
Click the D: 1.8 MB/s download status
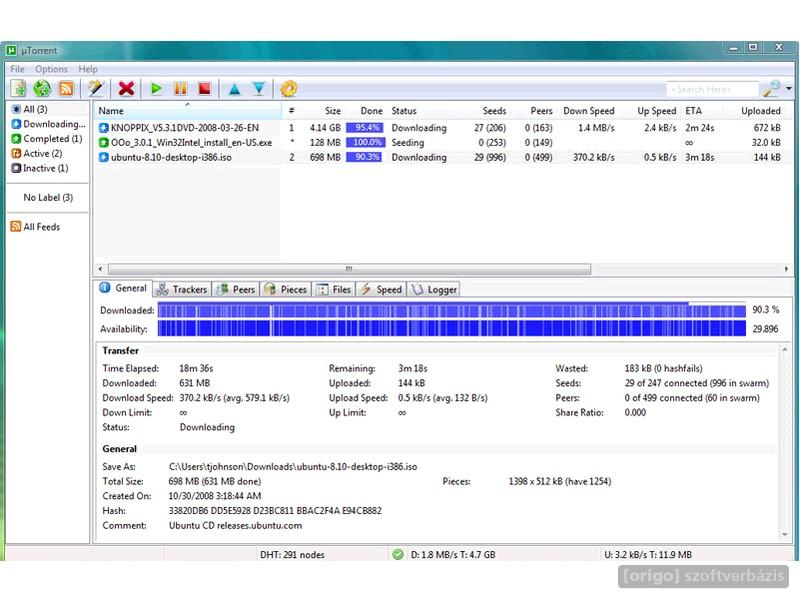click(x=453, y=555)
